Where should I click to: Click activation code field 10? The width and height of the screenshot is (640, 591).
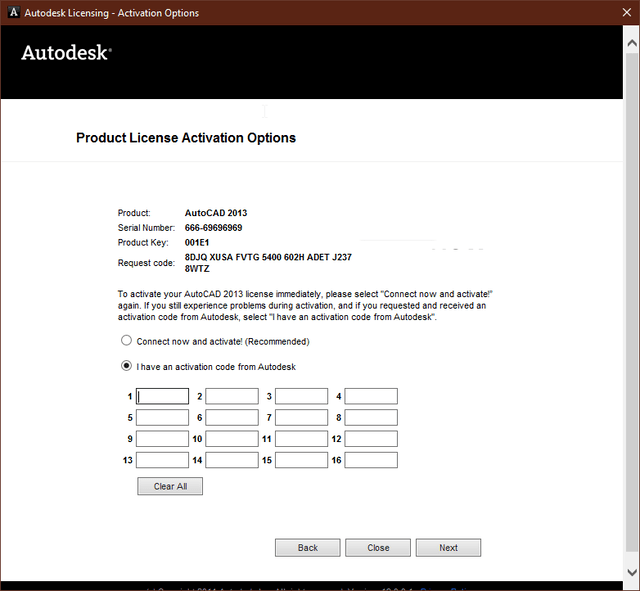[x=232, y=439]
